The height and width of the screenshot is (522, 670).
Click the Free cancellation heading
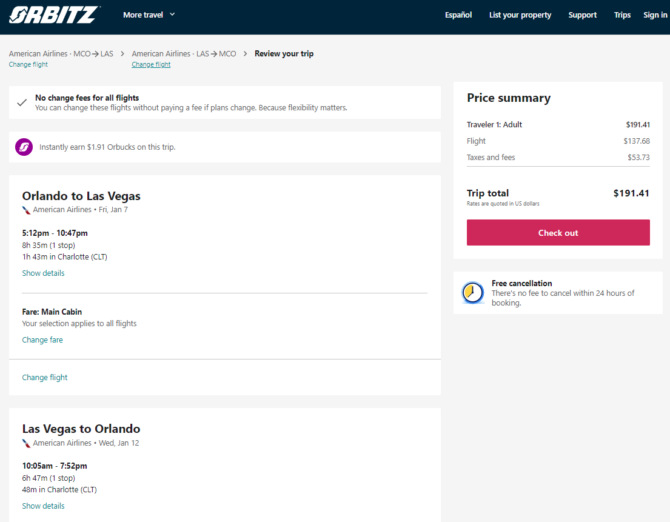522,283
